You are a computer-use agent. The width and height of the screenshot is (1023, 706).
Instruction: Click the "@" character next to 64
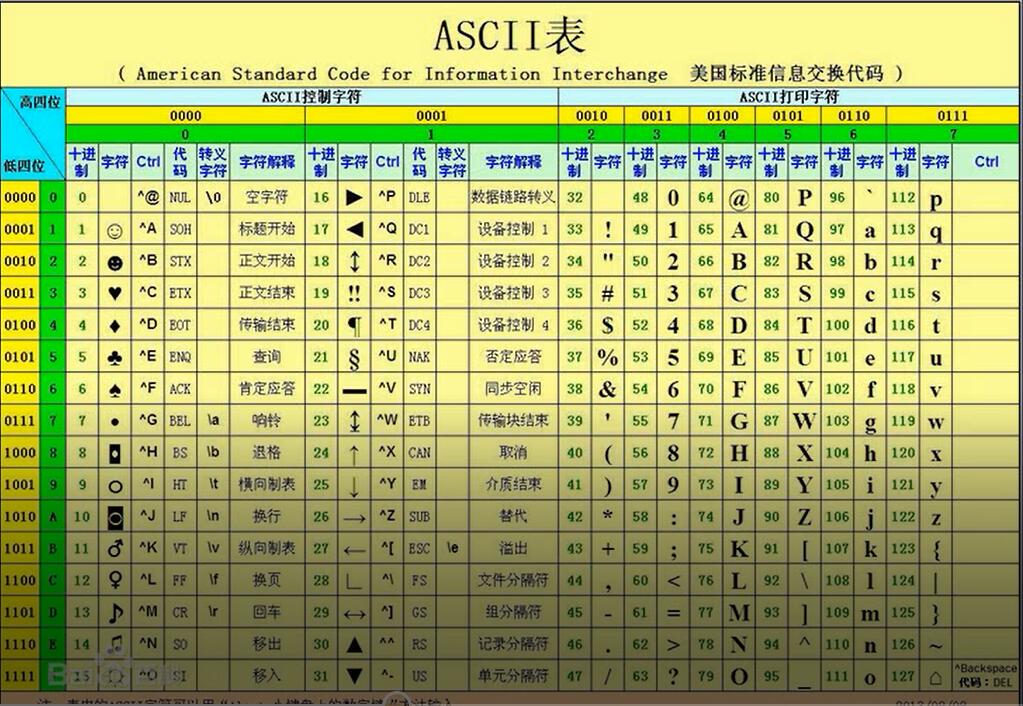pos(739,198)
